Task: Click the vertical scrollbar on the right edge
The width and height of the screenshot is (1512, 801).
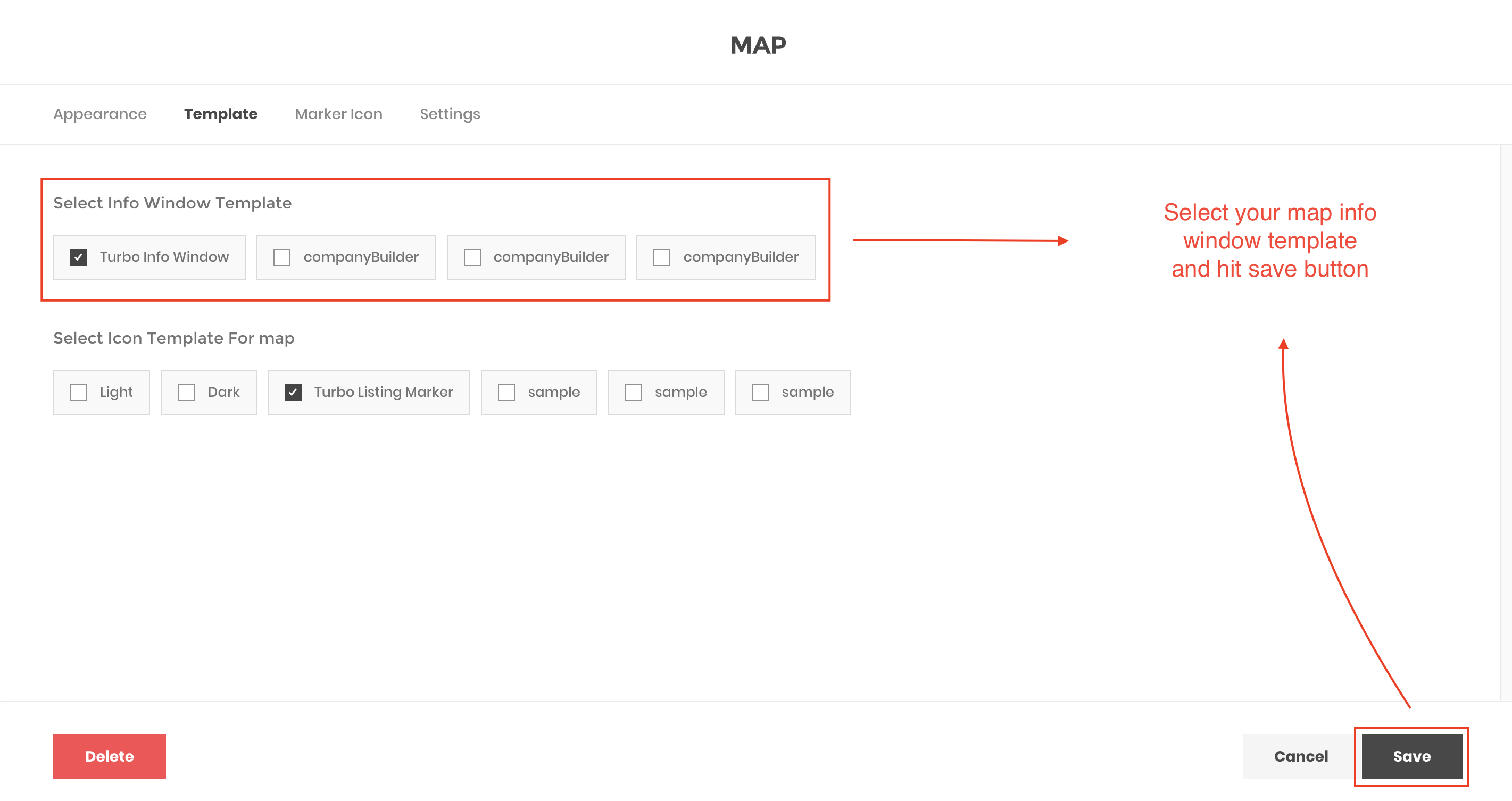Action: pos(1506,422)
